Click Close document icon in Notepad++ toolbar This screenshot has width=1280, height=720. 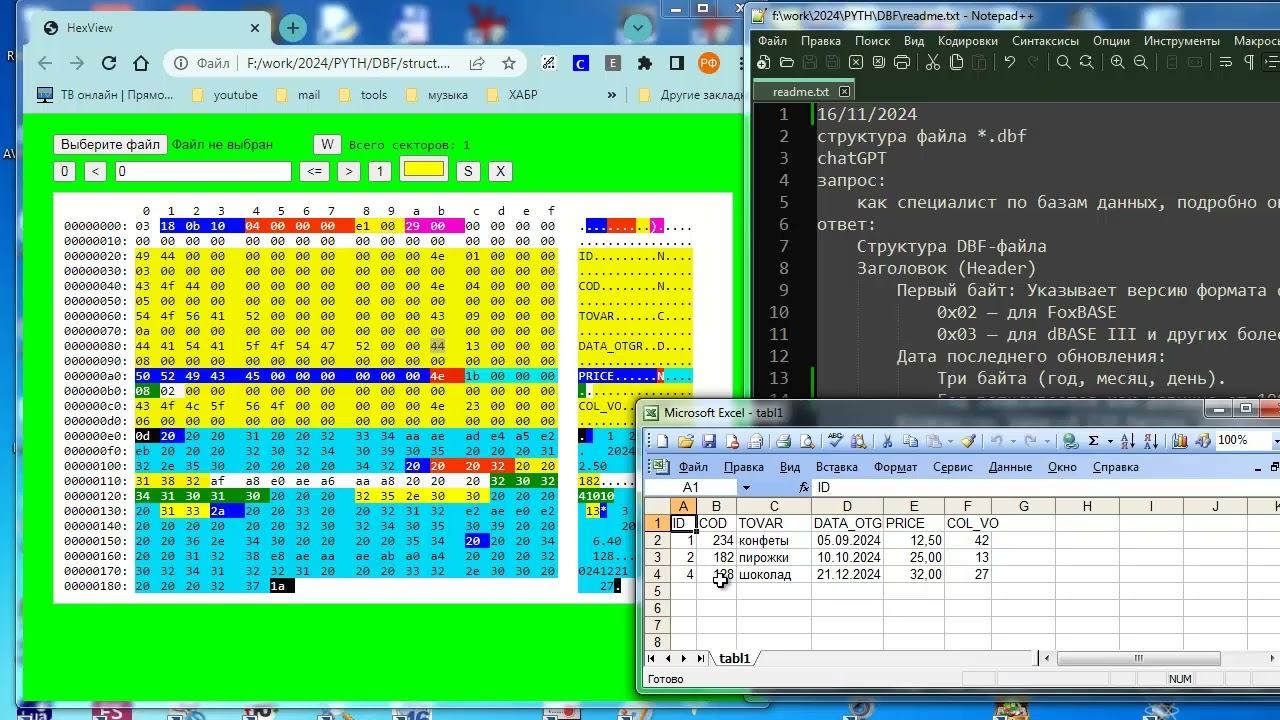[x=856, y=62]
